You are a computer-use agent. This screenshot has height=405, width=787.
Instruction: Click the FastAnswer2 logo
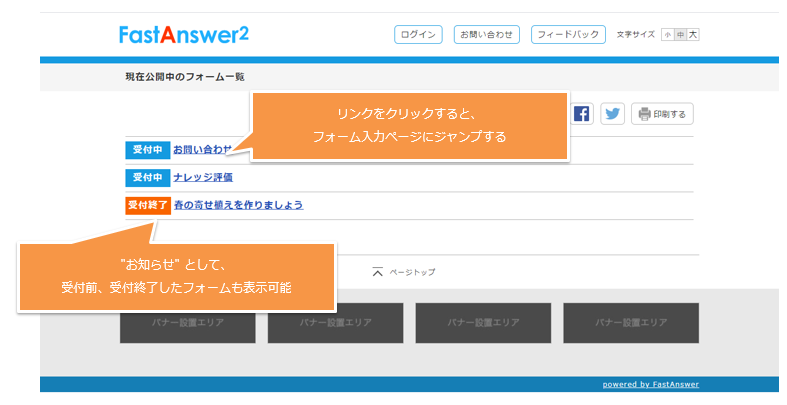coord(184,35)
